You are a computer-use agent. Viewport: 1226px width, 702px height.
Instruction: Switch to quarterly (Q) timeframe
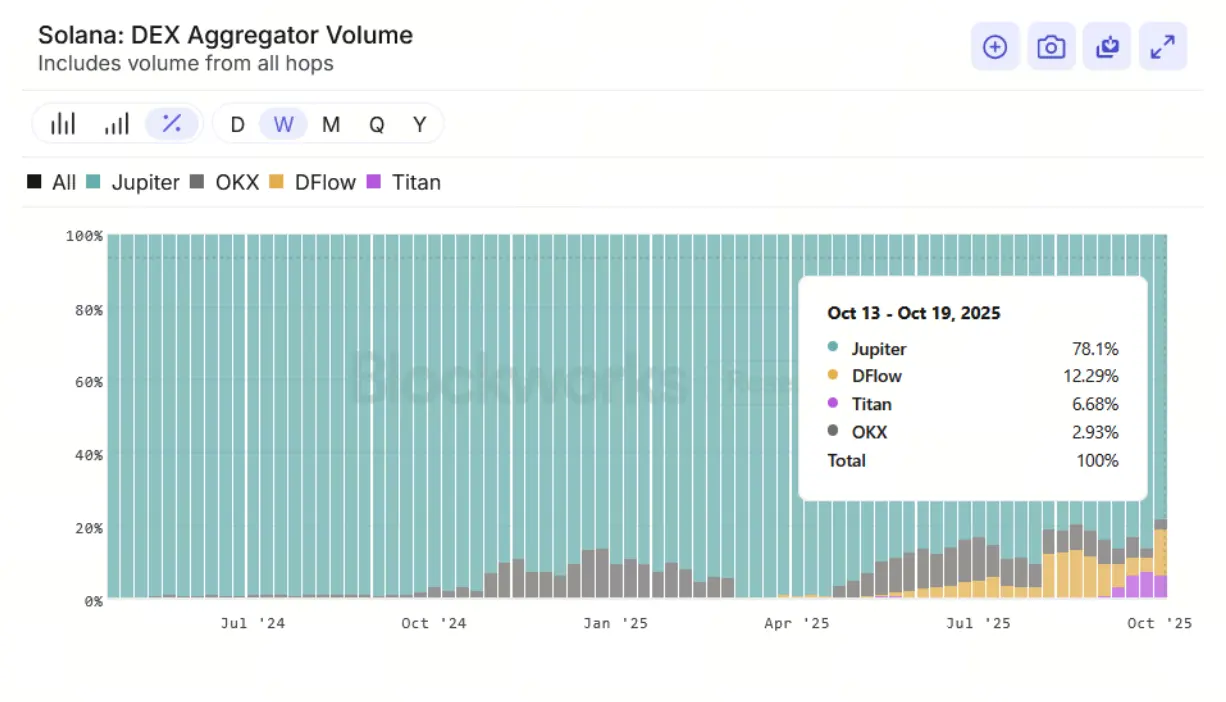click(376, 125)
